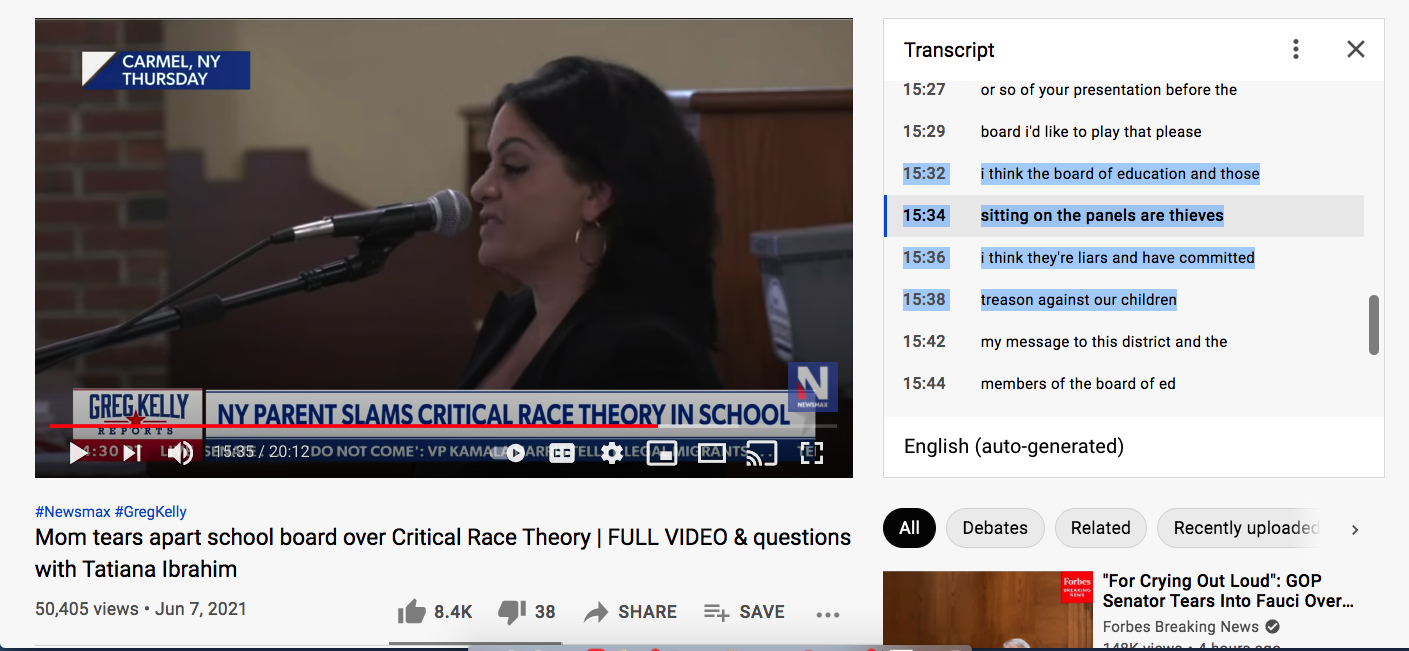Switch to miniplayer mode

click(x=662, y=453)
